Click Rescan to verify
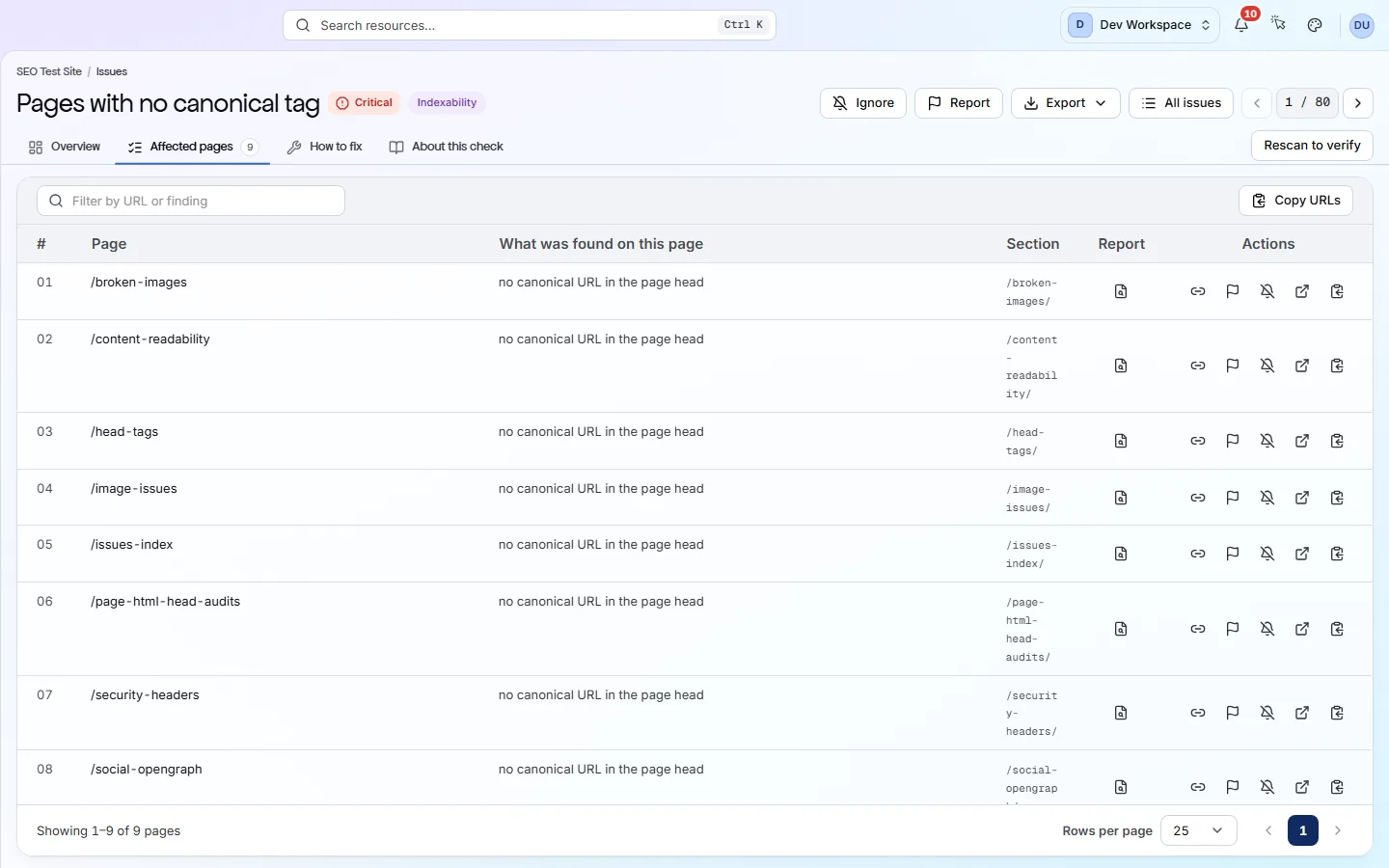The height and width of the screenshot is (868, 1389). click(1312, 146)
